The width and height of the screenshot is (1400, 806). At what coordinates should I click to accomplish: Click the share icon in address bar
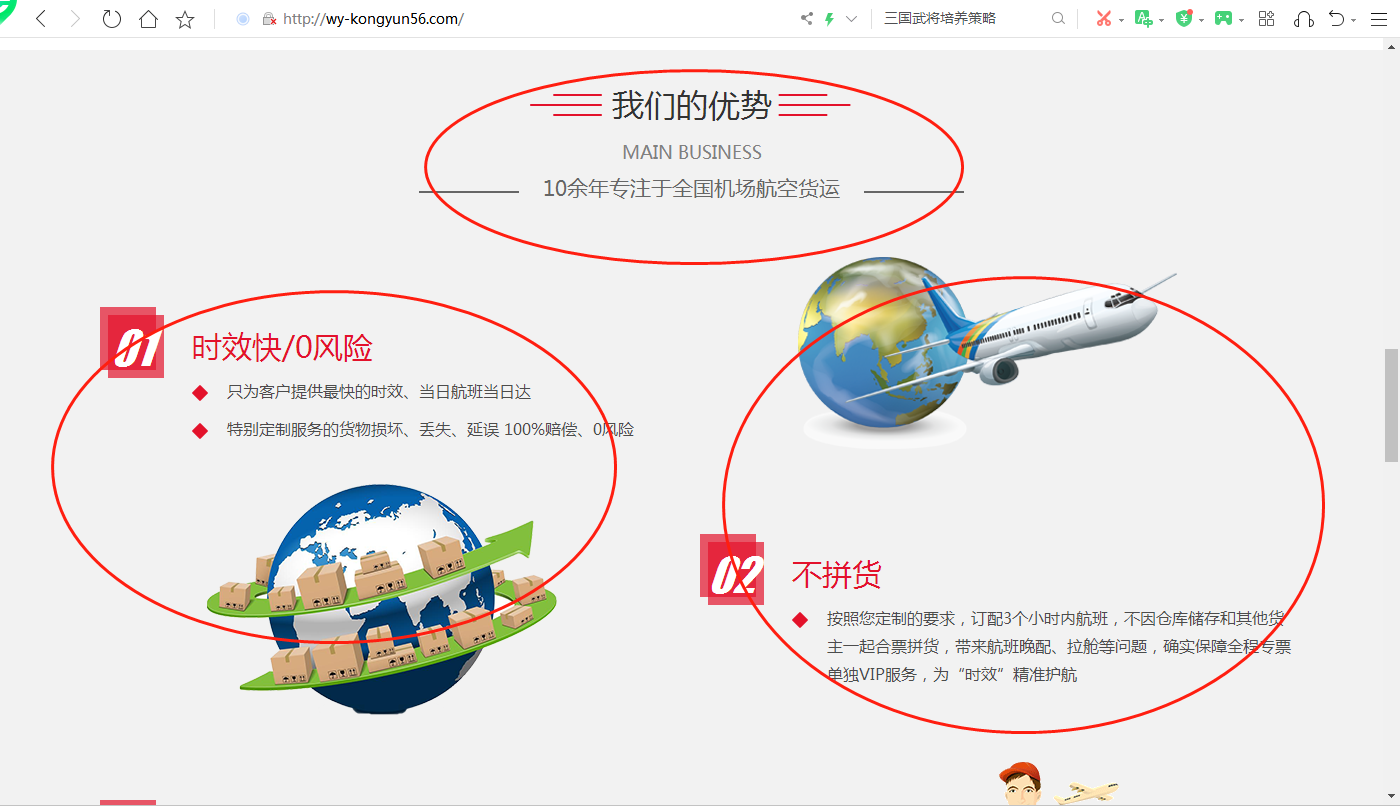coord(807,19)
